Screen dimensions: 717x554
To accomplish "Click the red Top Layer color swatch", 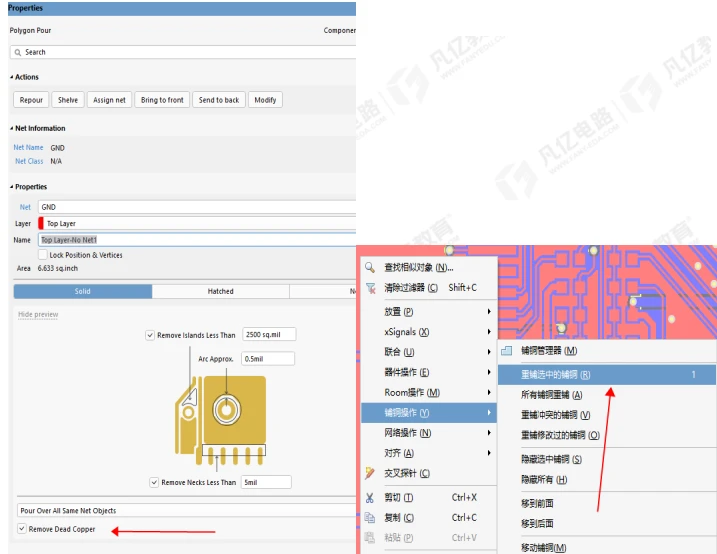I will point(41,224).
